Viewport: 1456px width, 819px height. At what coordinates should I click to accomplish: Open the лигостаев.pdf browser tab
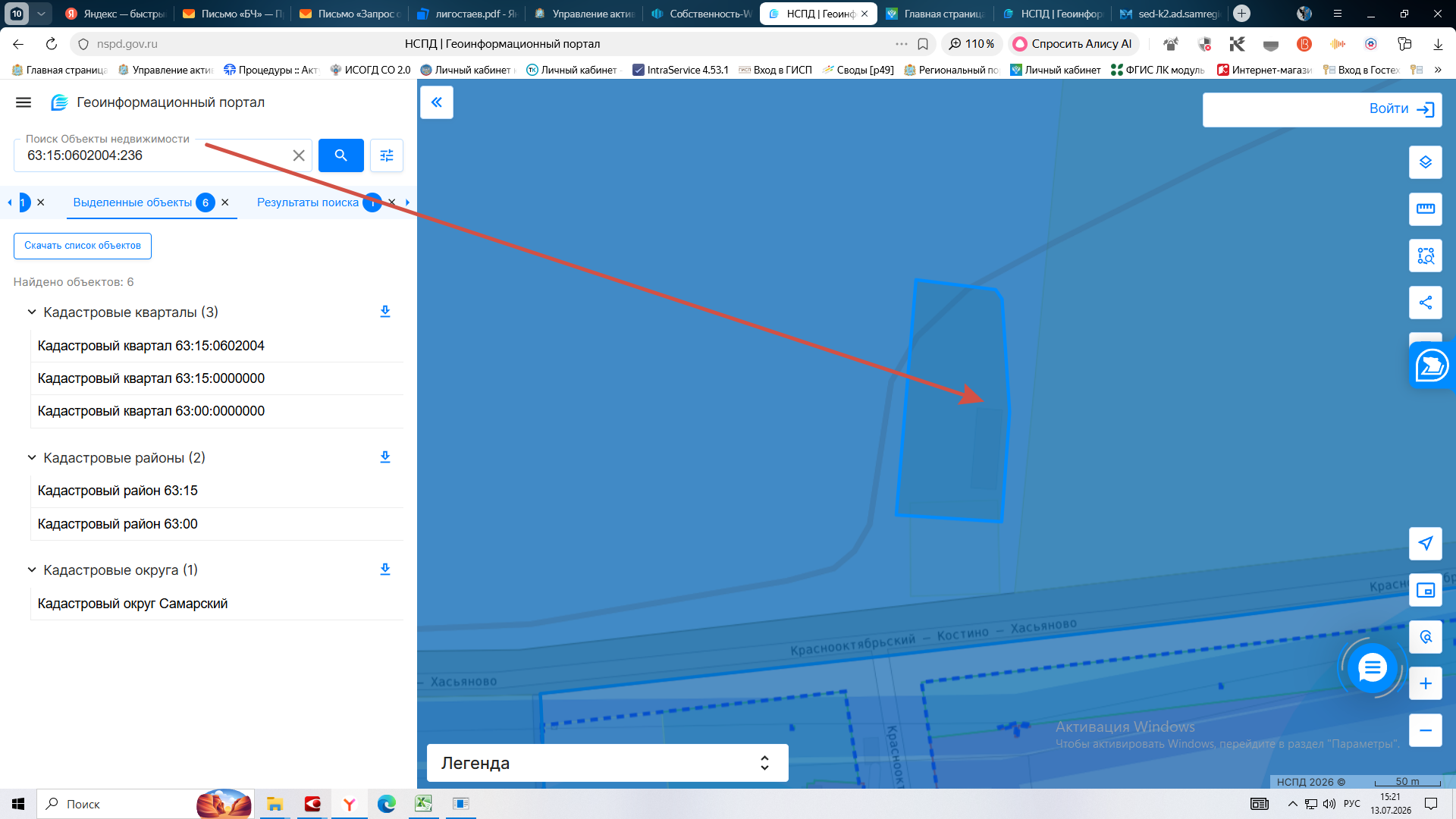click(x=468, y=14)
